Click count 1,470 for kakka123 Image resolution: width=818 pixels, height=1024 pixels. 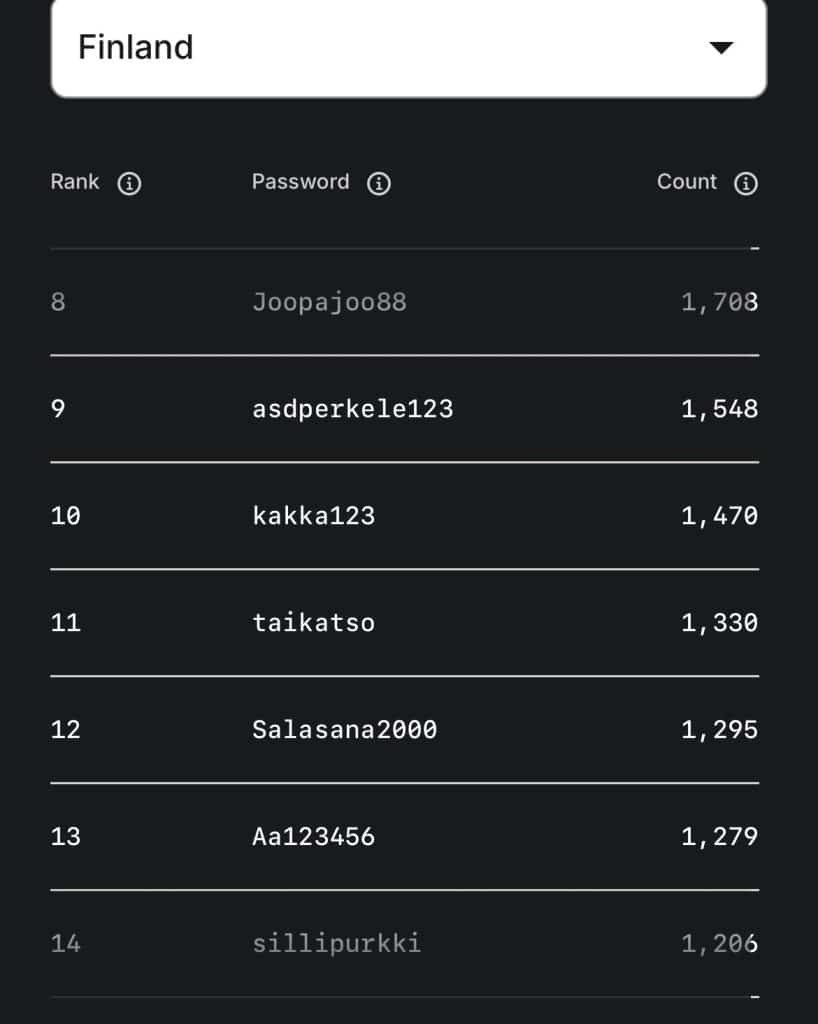click(x=719, y=516)
